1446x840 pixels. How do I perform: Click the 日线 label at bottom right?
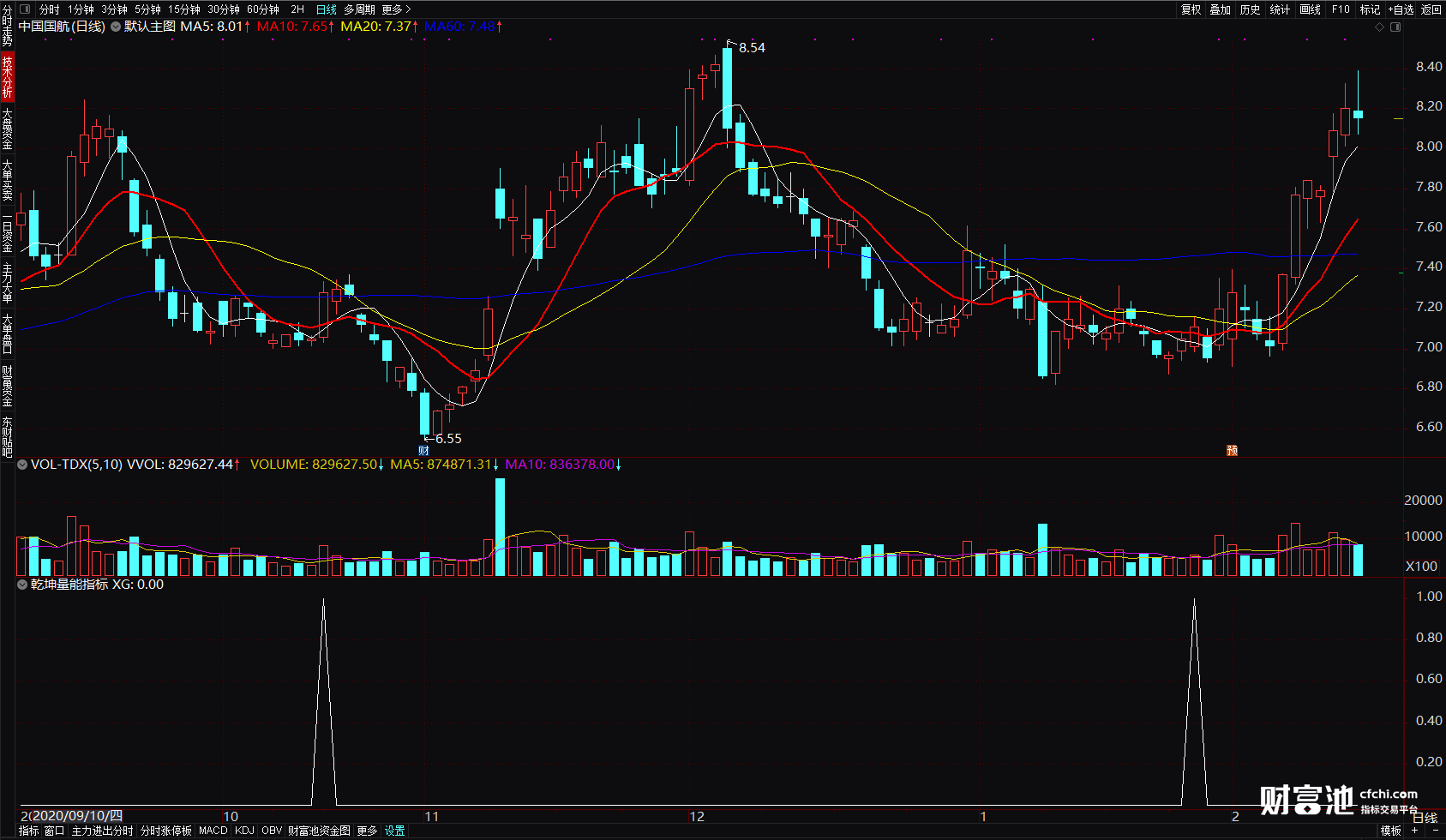(1425, 818)
